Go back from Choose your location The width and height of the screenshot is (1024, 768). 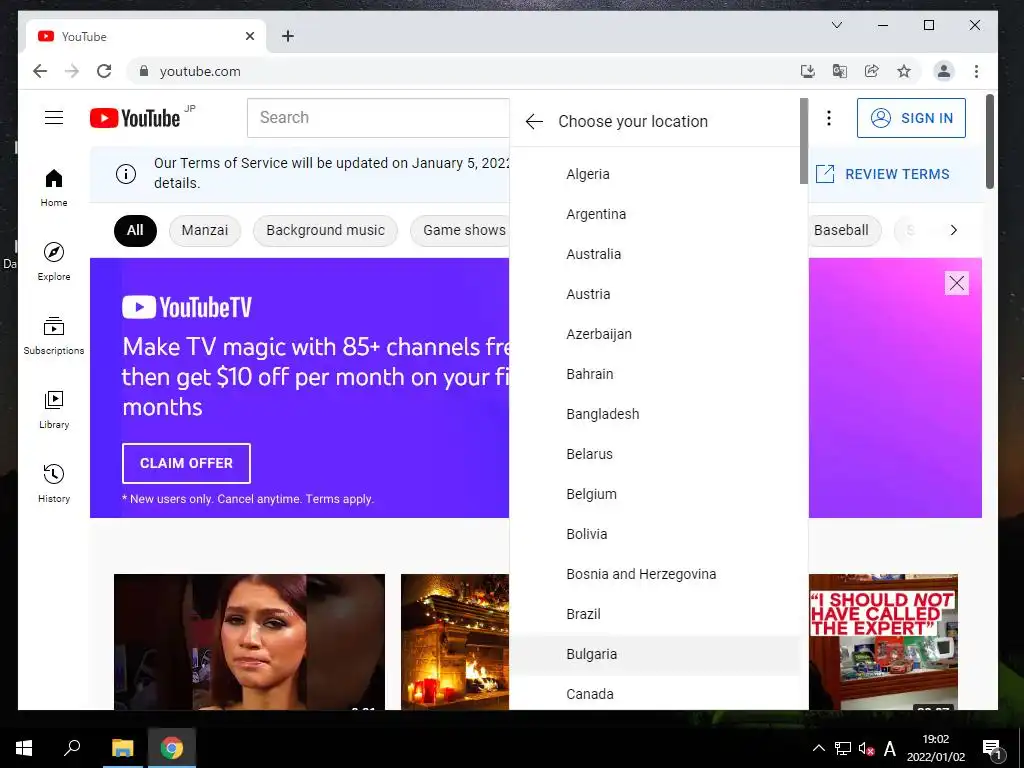point(534,121)
